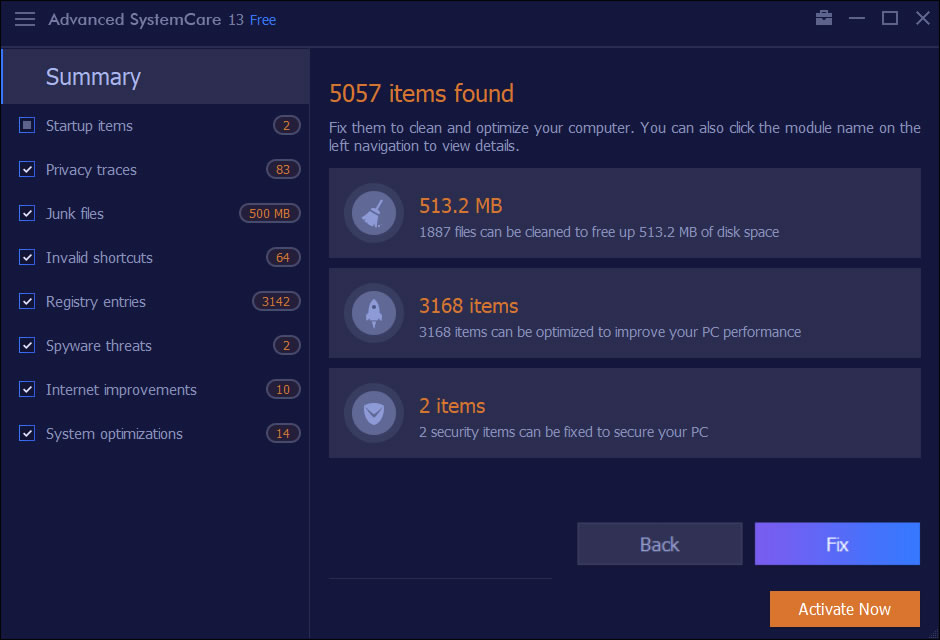Screen dimensions: 940x640
Task: Click the 513.2 MB heading
Action: click(460, 206)
